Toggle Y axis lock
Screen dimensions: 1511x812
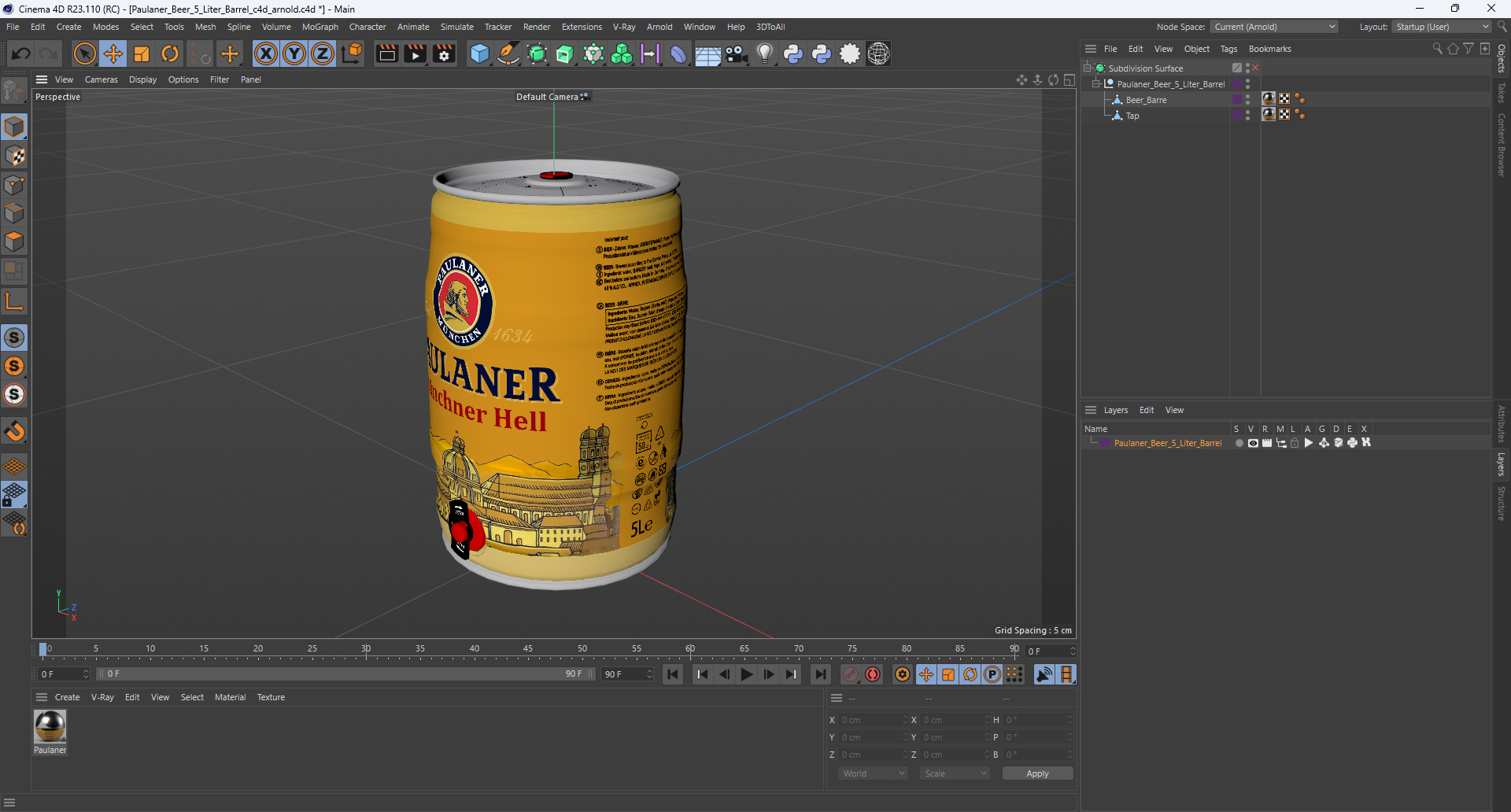[x=294, y=54]
